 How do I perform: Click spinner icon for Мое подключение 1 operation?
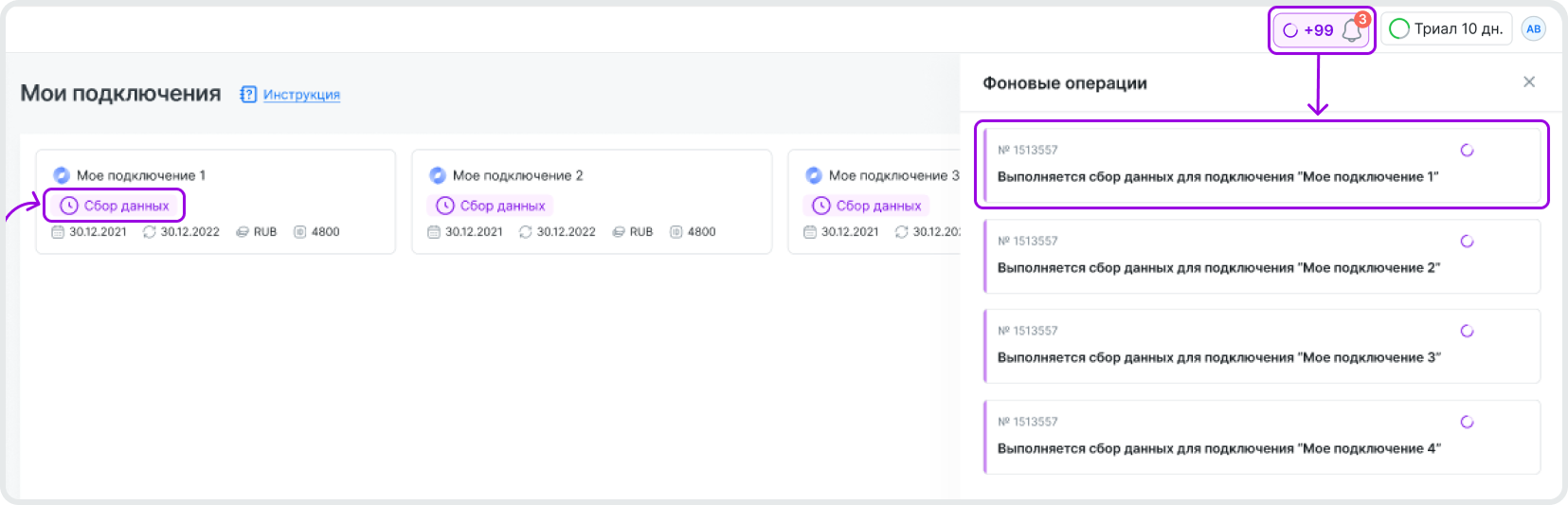pyautogui.click(x=1467, y=151)
